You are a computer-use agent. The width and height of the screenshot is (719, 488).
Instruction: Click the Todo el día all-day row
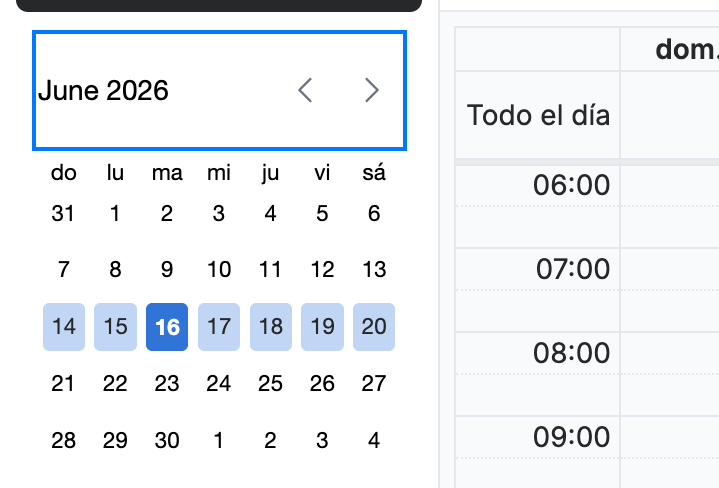tap(587, 115)
